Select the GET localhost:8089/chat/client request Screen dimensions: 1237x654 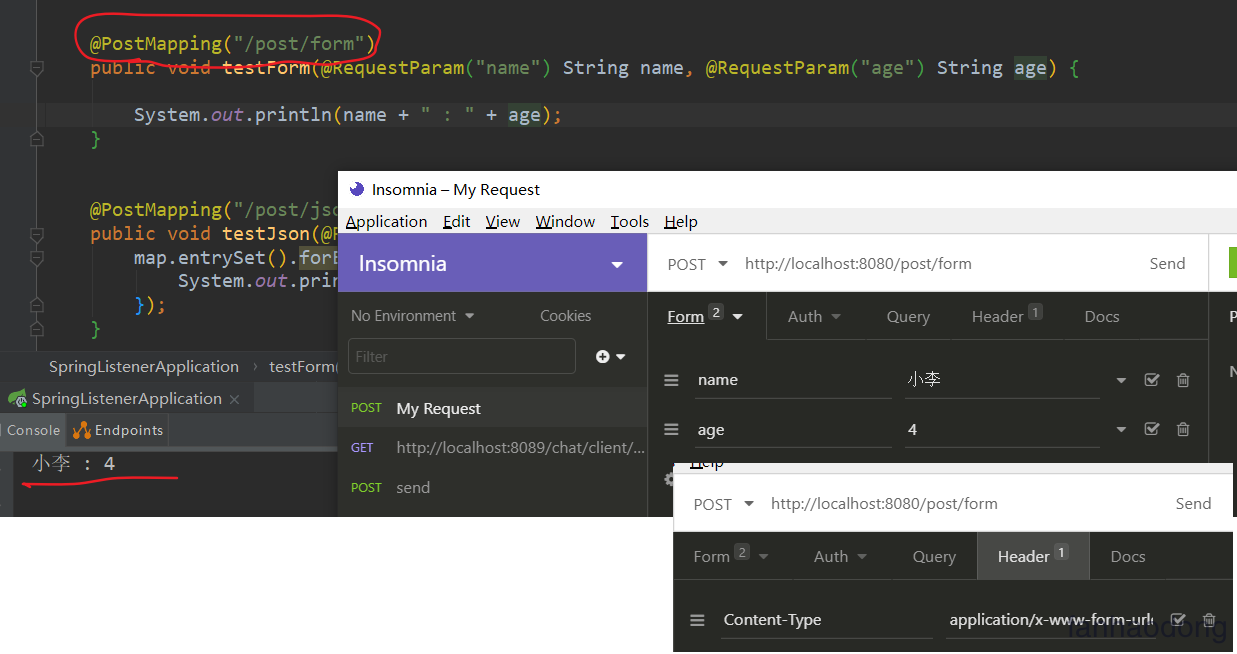(493, 448)
